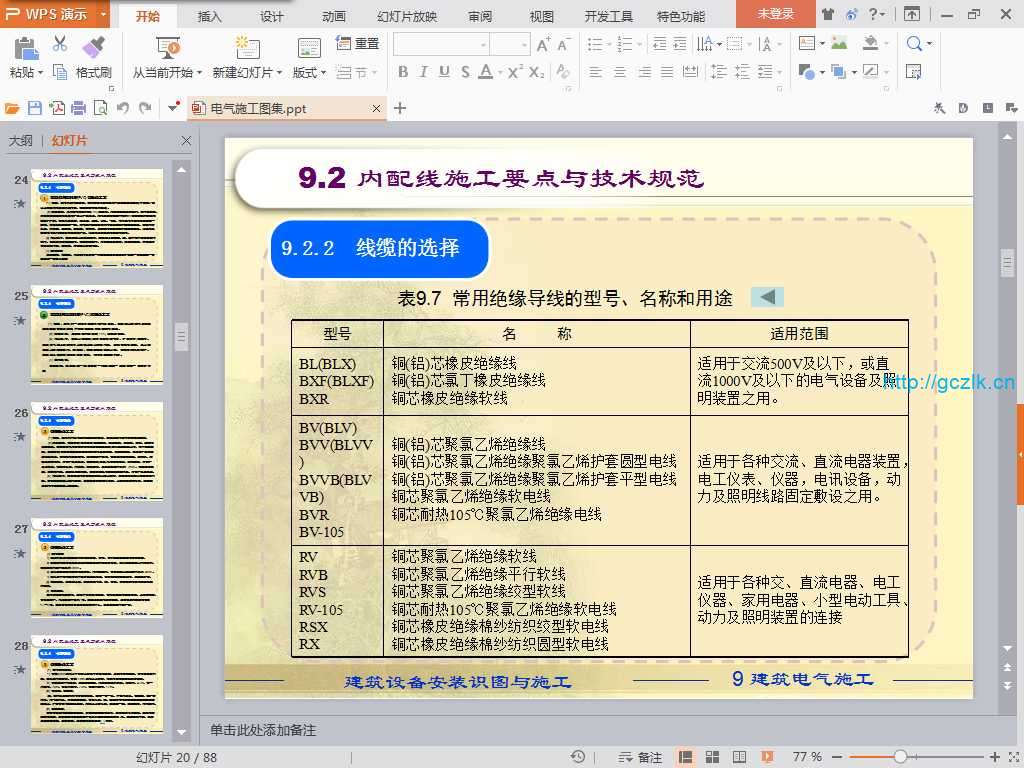Toggle the notes (备注) pane

[640, 757]
